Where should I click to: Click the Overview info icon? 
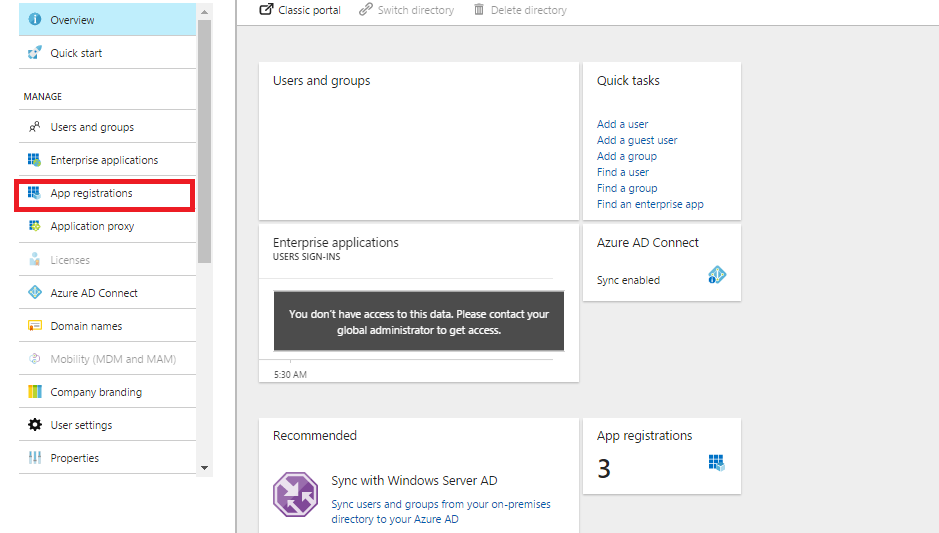click(x=35, y=19)
